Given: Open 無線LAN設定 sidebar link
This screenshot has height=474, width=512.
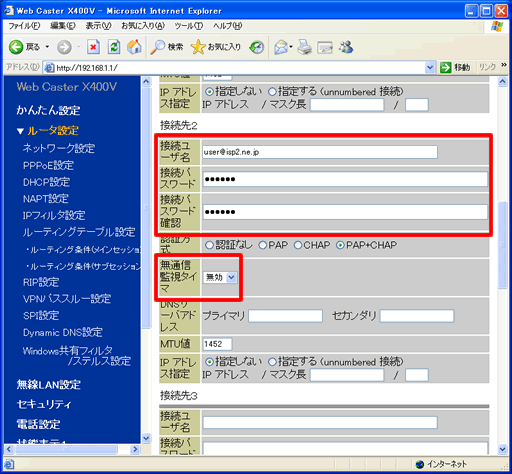Looking at the screenshot, I should tap(49, 385).
